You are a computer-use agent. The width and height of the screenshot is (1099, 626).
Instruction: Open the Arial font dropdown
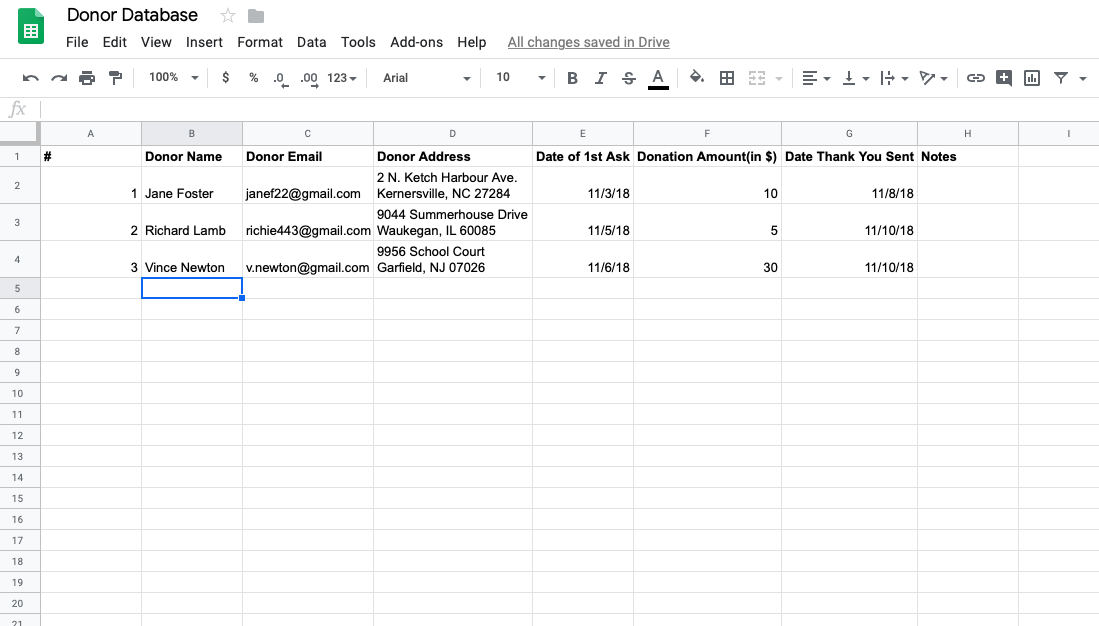click(426, 78)
